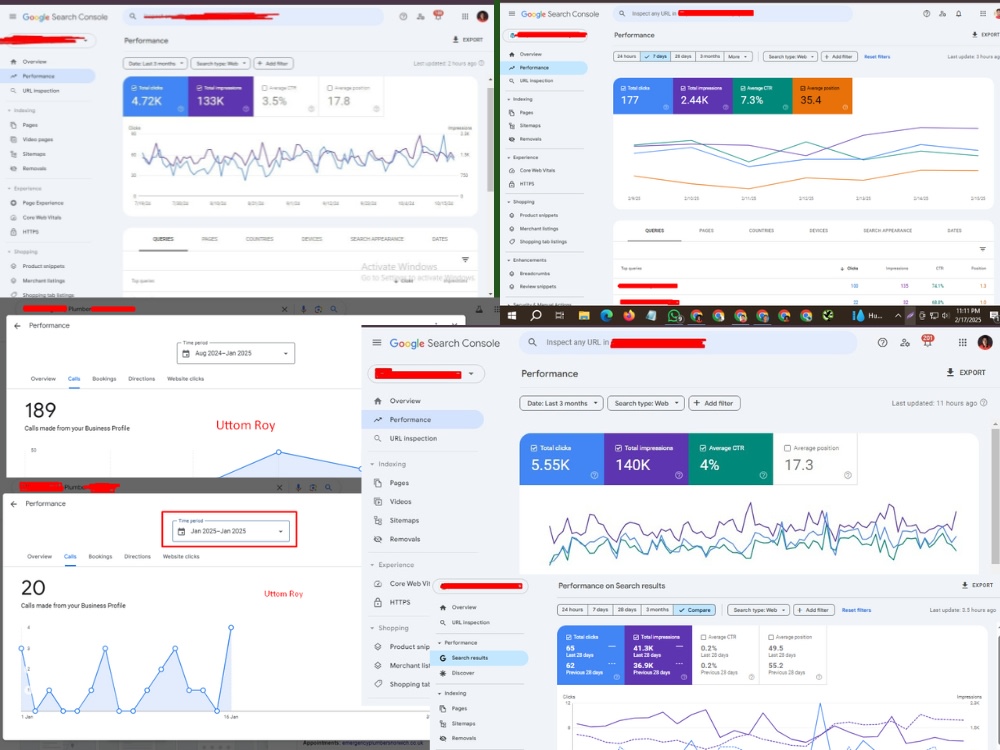
Task: Open Google apps grid in the 5.55K-clicks console
Action: 962,342
